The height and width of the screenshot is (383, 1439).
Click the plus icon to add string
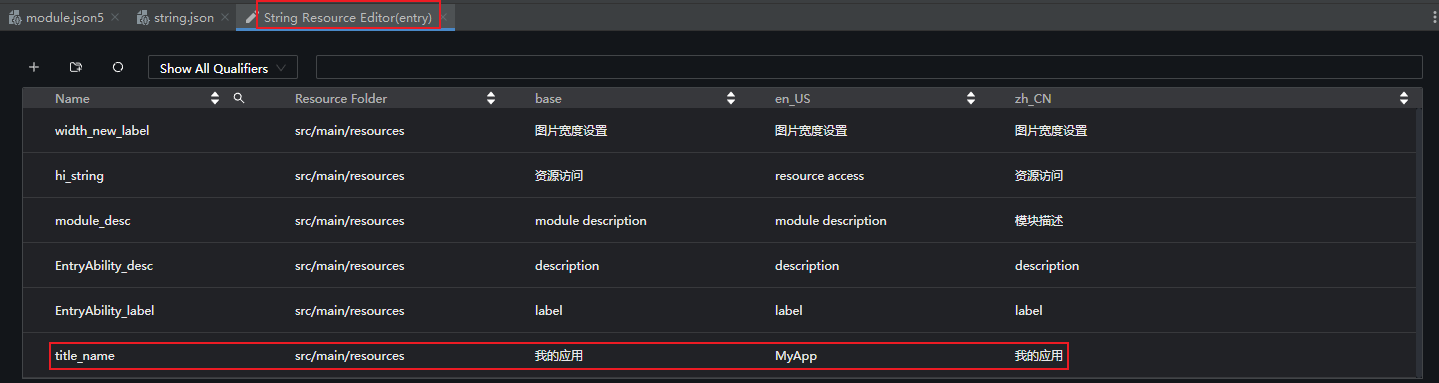pos(34,67)
